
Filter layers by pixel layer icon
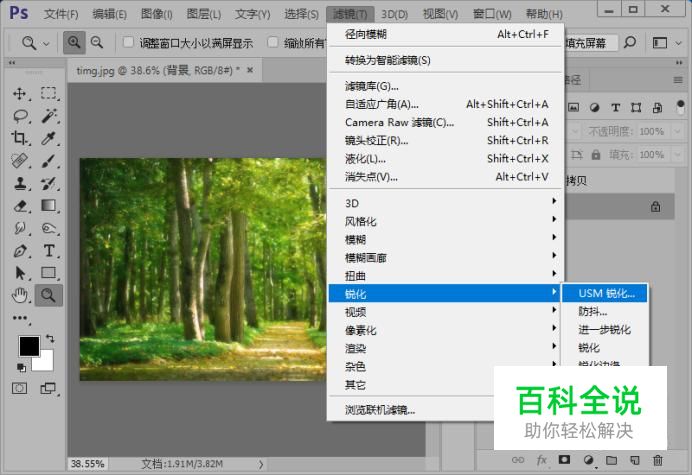pos(573,107)
